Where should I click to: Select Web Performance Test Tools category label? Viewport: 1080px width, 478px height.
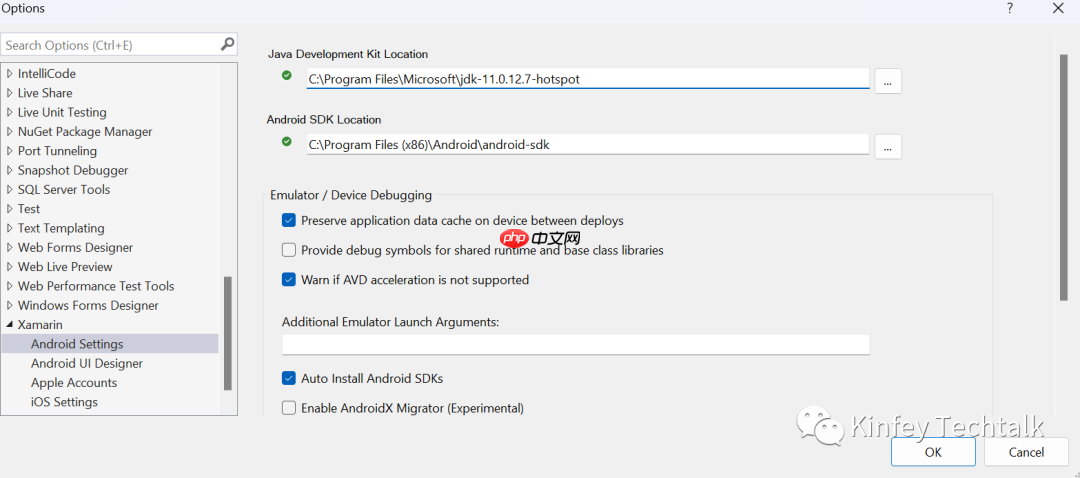[x=96, y=286]
